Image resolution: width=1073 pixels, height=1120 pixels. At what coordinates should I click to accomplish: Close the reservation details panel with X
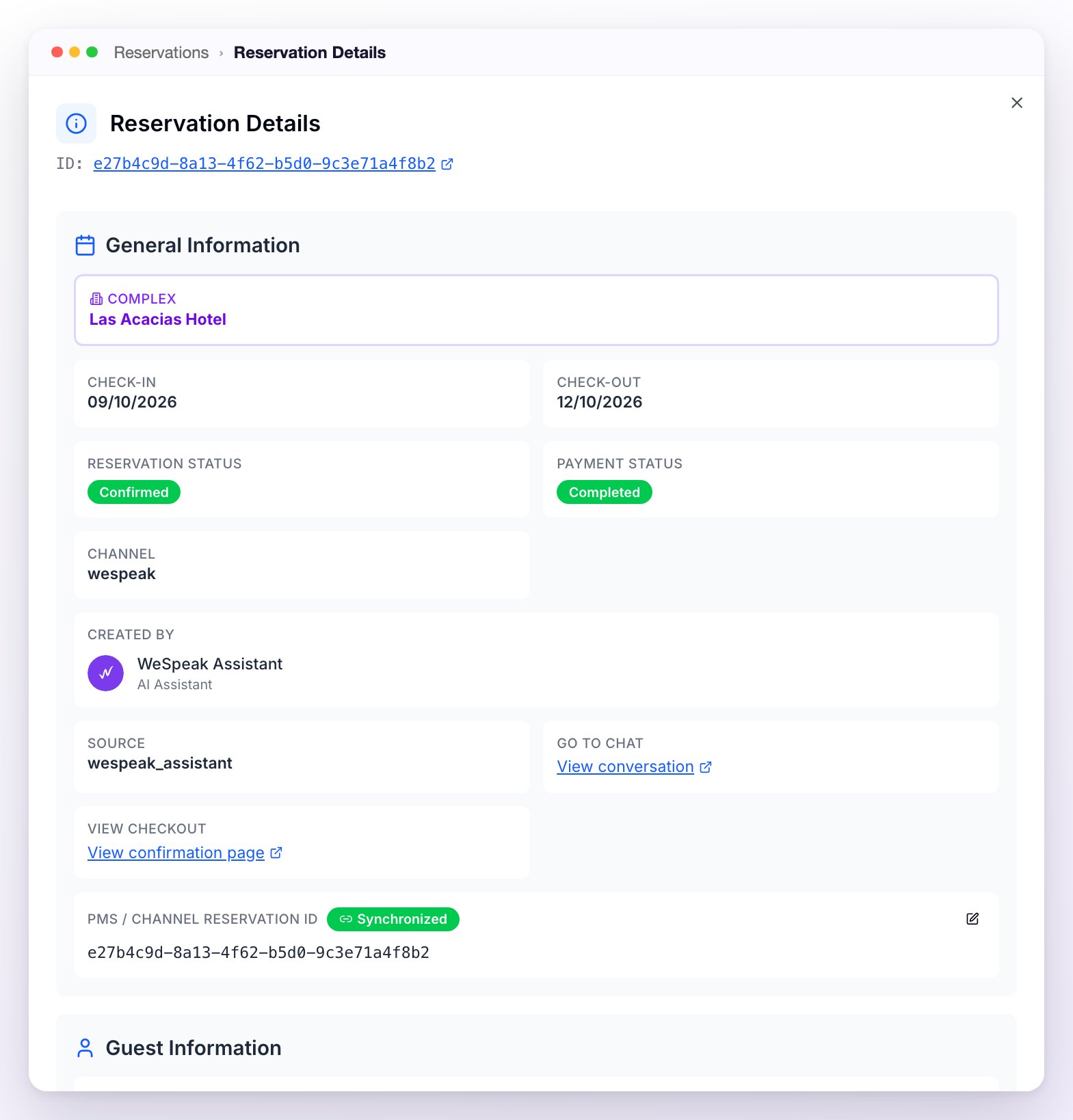(1017, 103)
